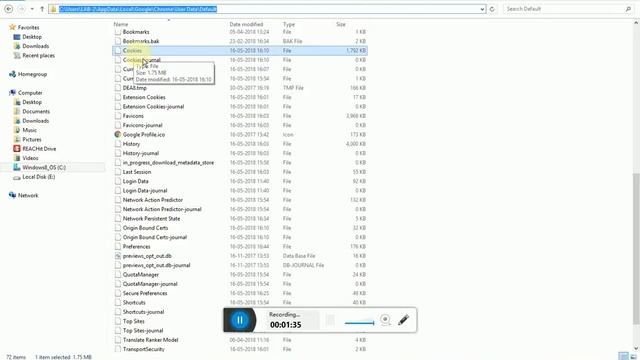The width and height of the screenshot is (640, 360).
Task: Select the Top Sites file icon
Action: tap(118, 321)
